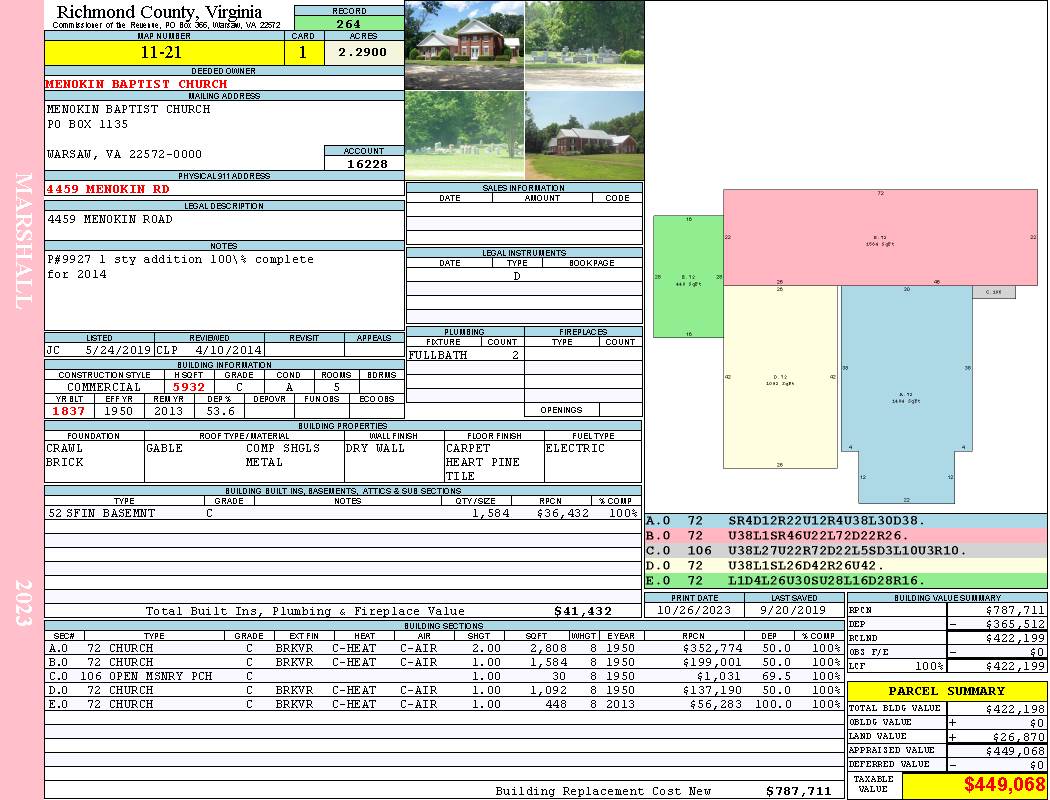Click map number value 11-21
This screenshot has height=800, width=1050.
coord(161,52)
